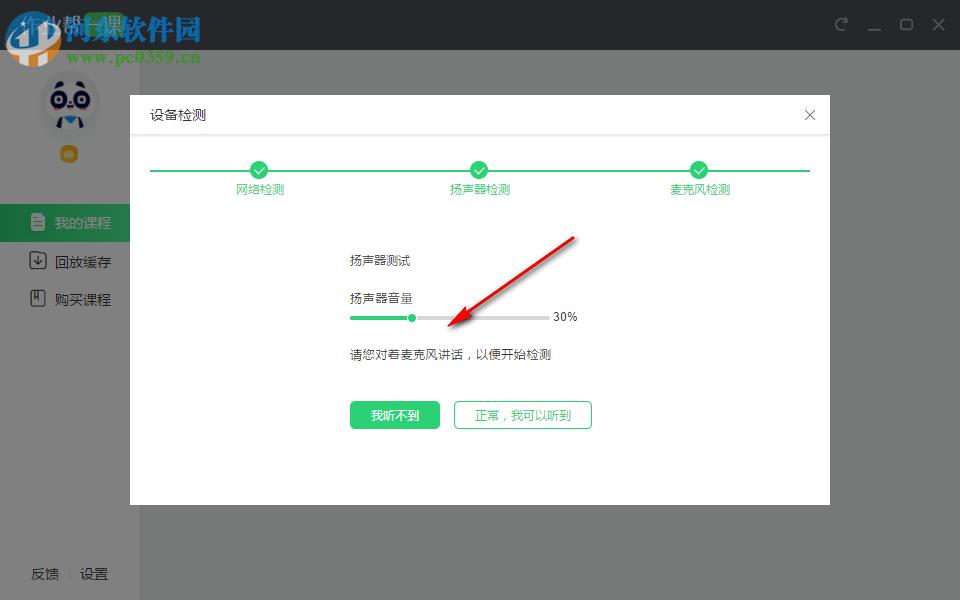The width and height of the screenshot is (960, 600).
Task: Click the download icon beside 回放缓存
Action: [37, 261]
